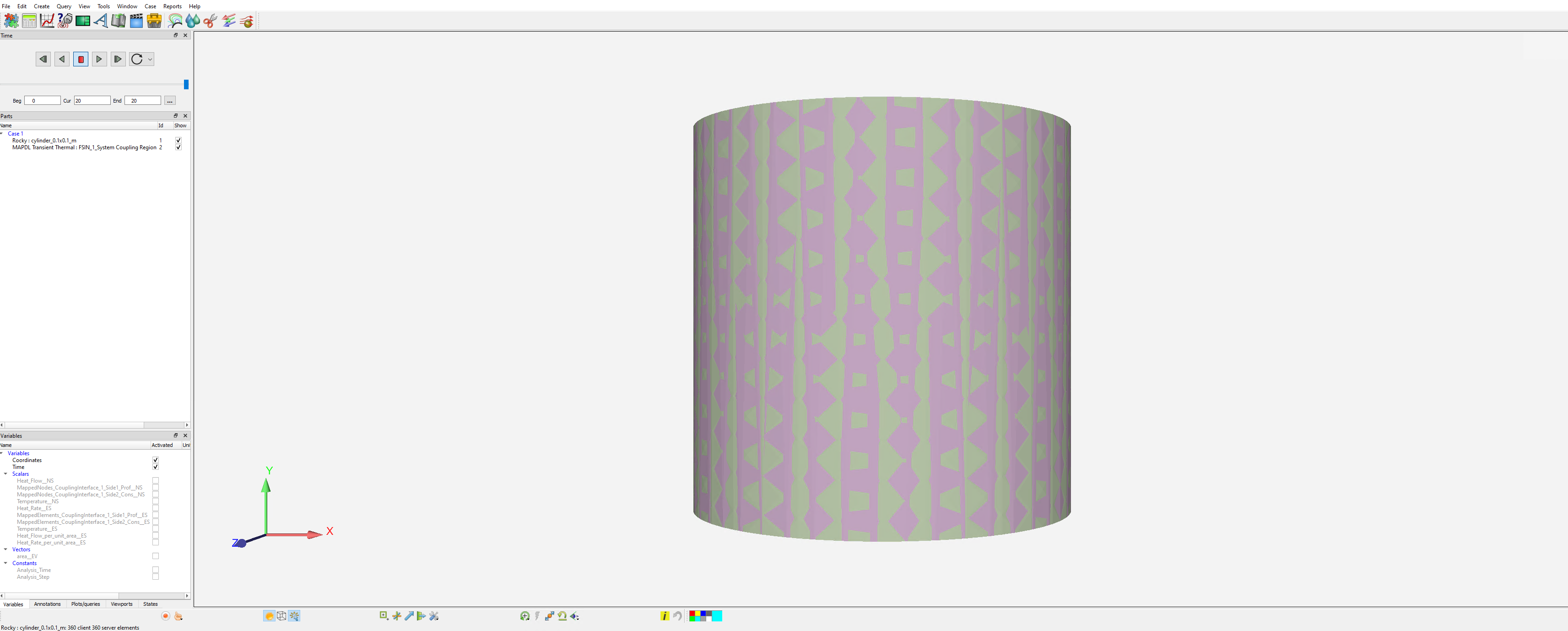Click the grey undo arrow icon

click(677, 616)
